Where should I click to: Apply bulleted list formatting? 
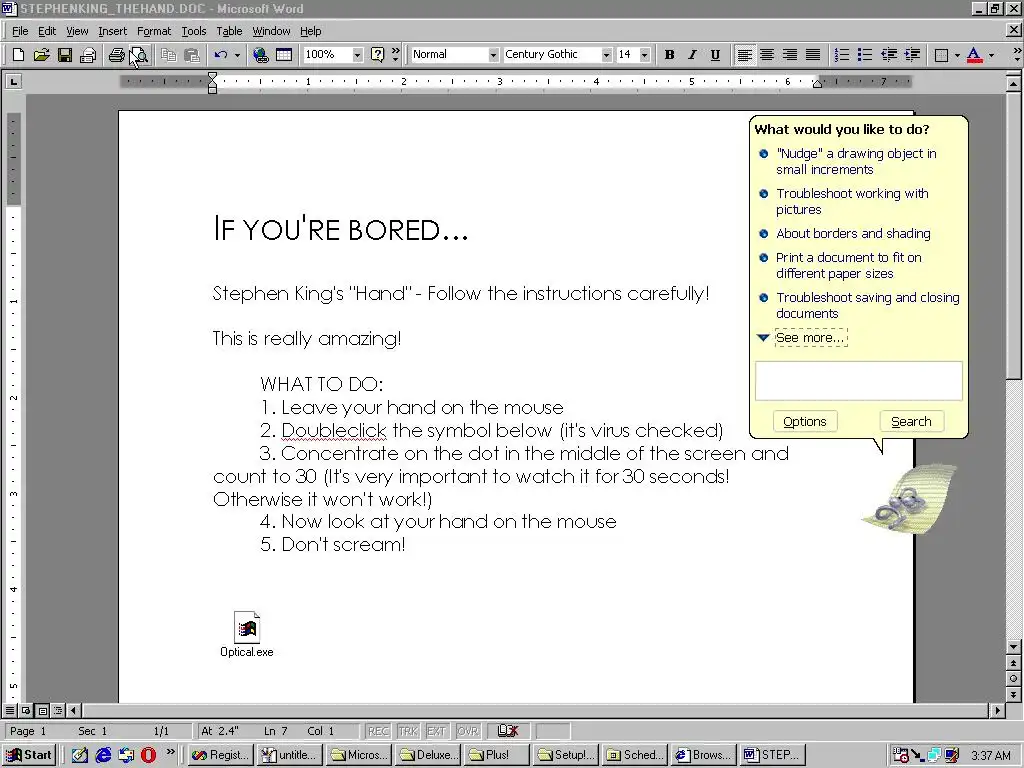(x=865, y=55)
